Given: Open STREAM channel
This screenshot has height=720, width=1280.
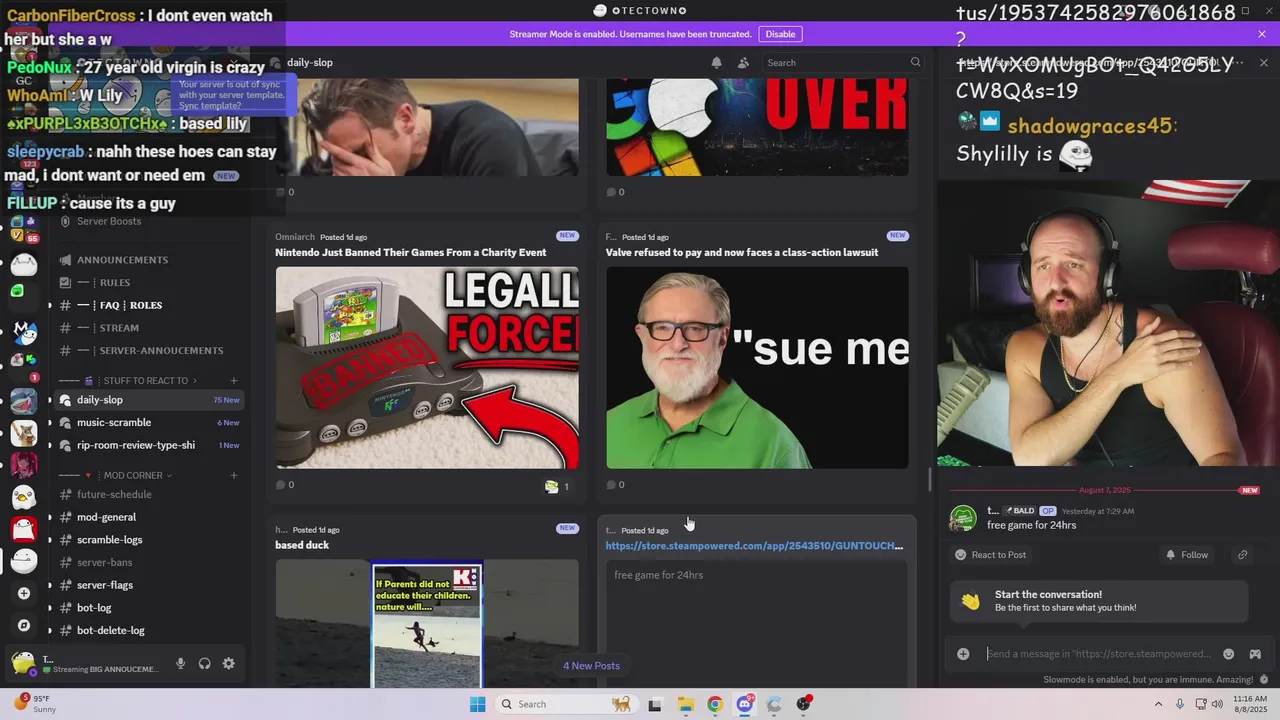Looking at the screenshot, I should click(150, 327).
